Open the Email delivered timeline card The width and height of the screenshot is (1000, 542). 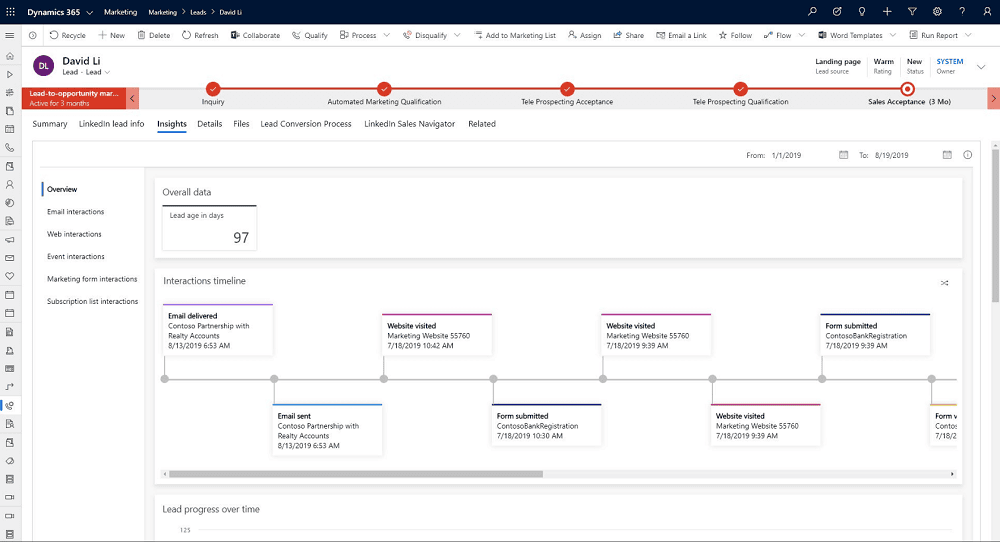click(217, 330)
